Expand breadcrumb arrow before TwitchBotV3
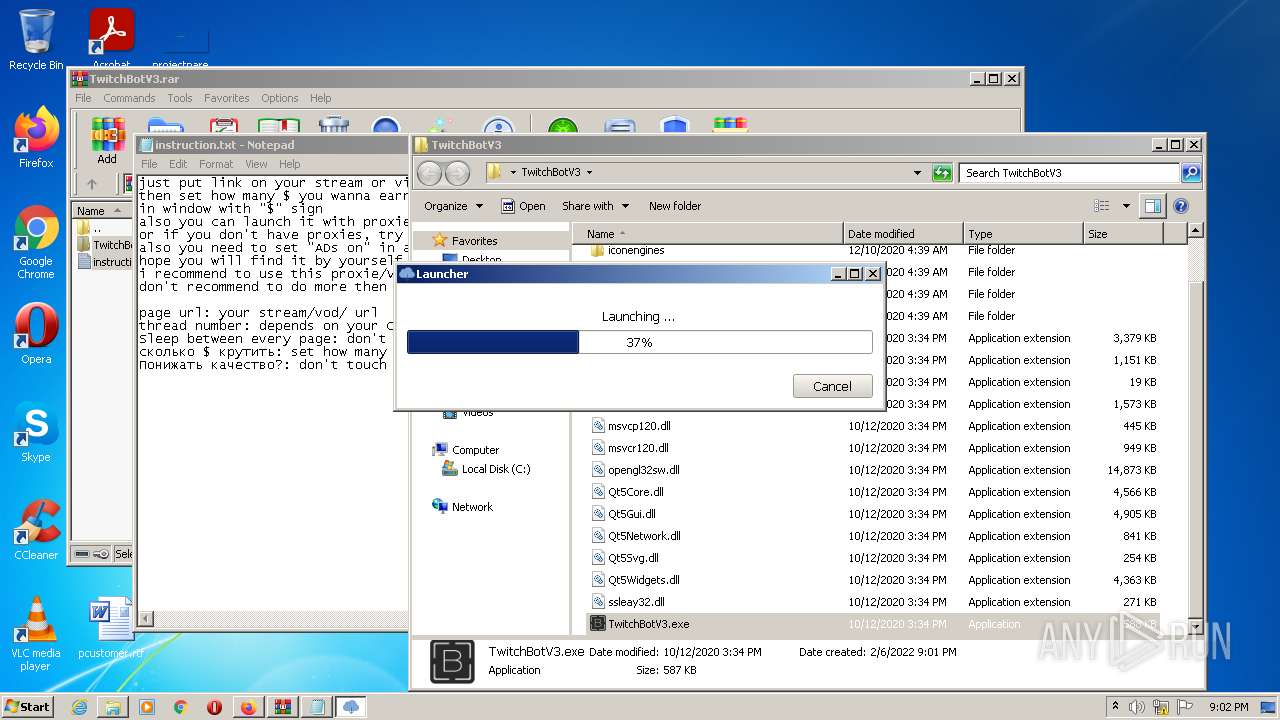Viewport: 1280px width, 720px height. point(513,172)
